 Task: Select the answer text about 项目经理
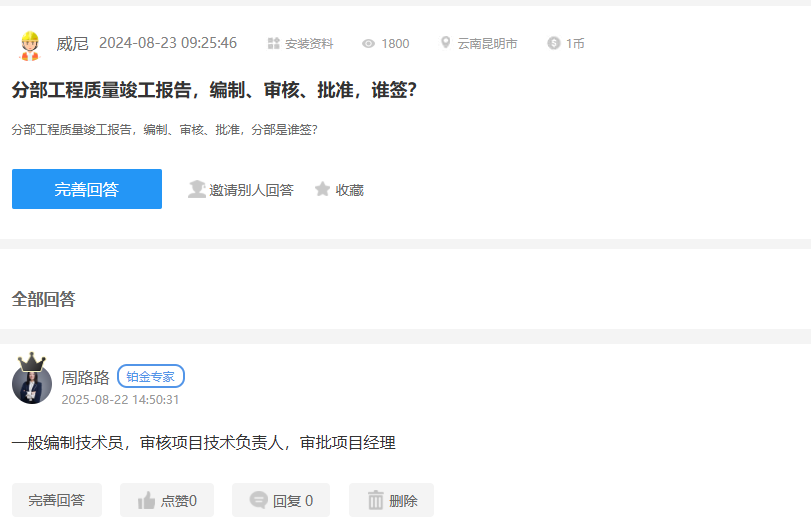(x=204, y=443)
